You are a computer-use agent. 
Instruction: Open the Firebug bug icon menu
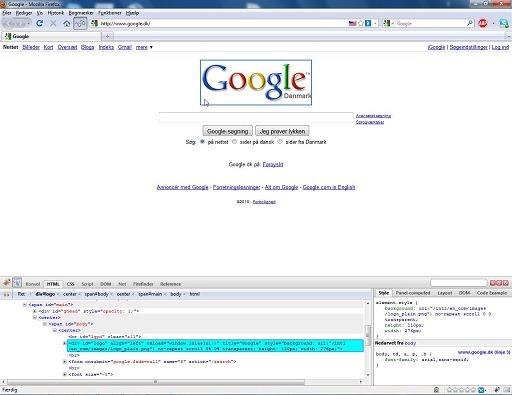click(x=6, y=283)
